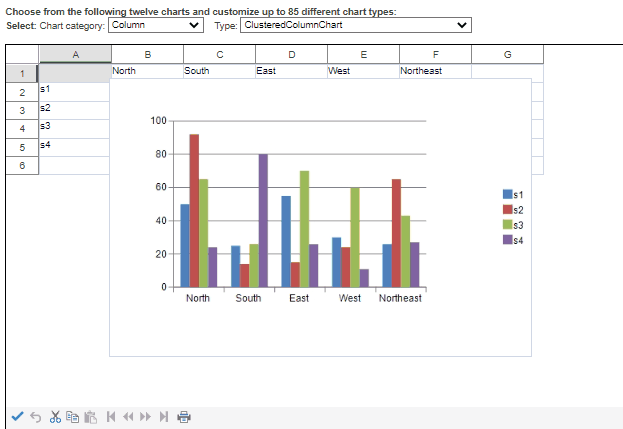This screenshot has height=429, width=623.
Task: Open the chart Type dropdown
Action: click(x=355, y=25)
